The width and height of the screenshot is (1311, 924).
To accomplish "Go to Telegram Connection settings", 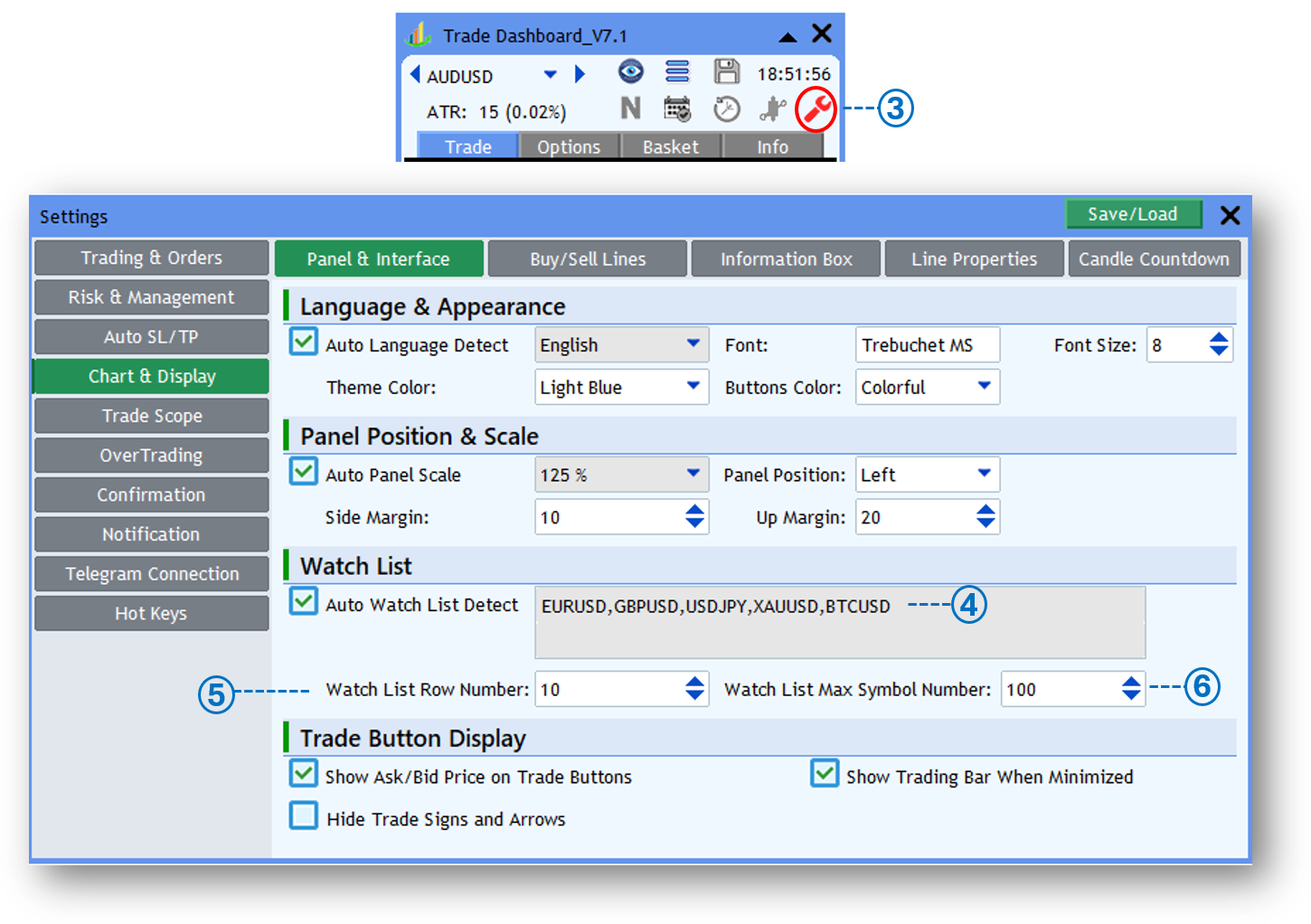I will [x=151, y=574].
